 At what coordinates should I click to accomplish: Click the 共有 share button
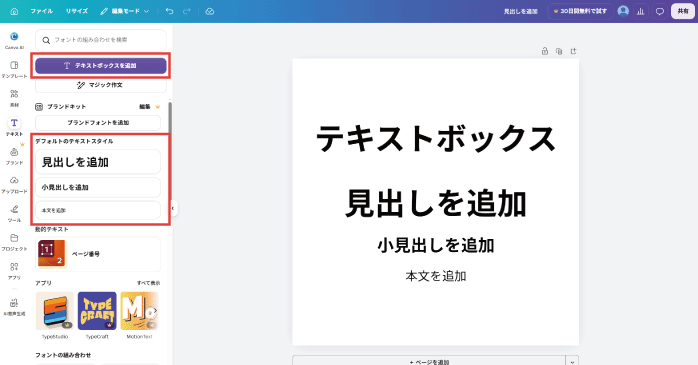tap(683, 11)
